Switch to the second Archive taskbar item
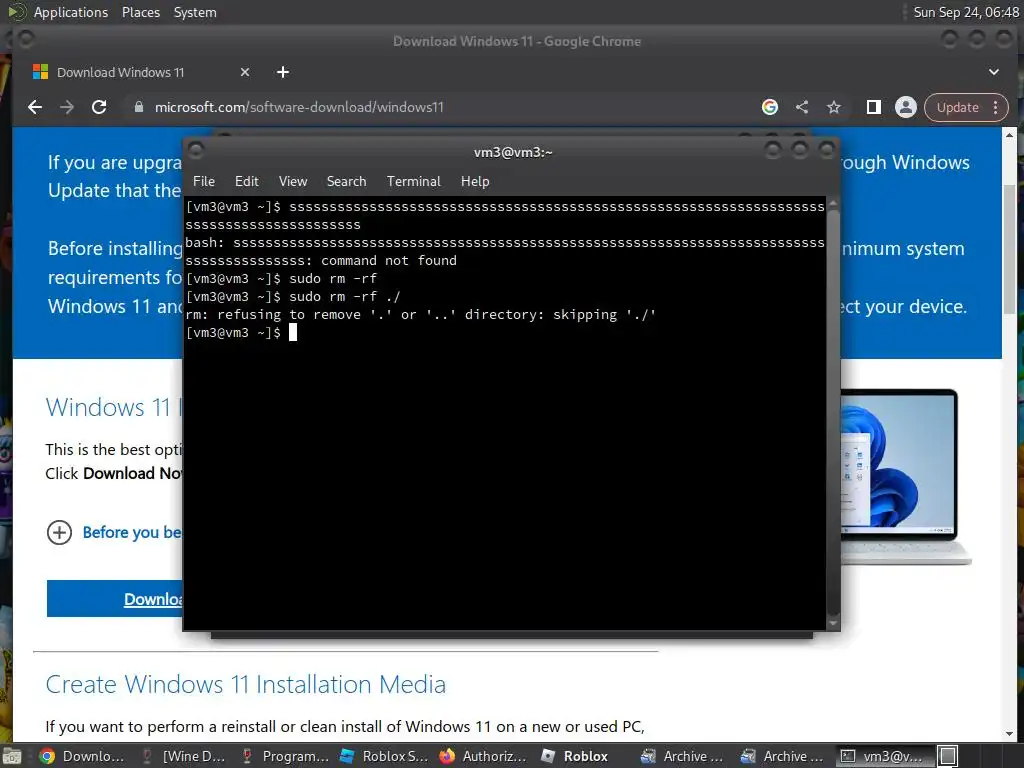 pos(781,756)
